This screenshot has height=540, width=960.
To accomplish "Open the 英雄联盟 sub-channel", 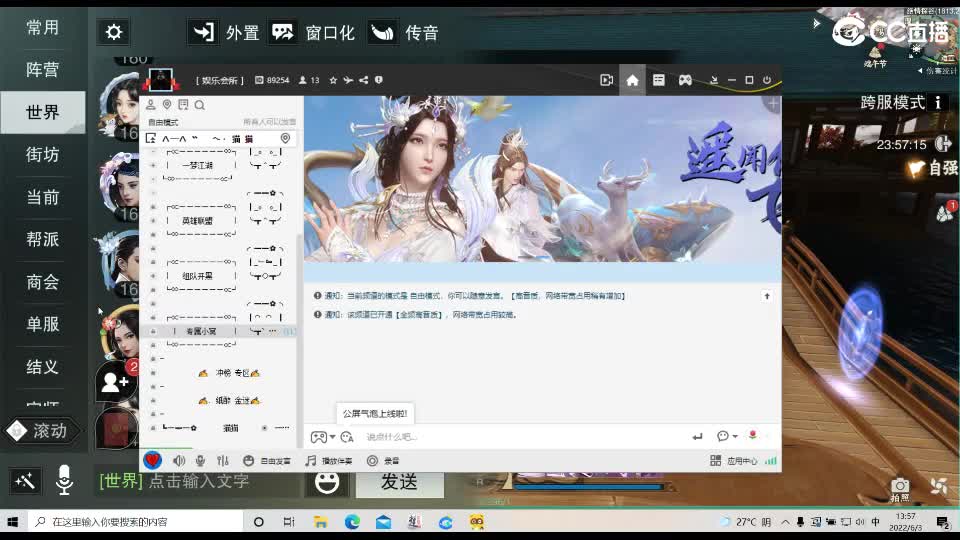I will (x=198, y=221).
